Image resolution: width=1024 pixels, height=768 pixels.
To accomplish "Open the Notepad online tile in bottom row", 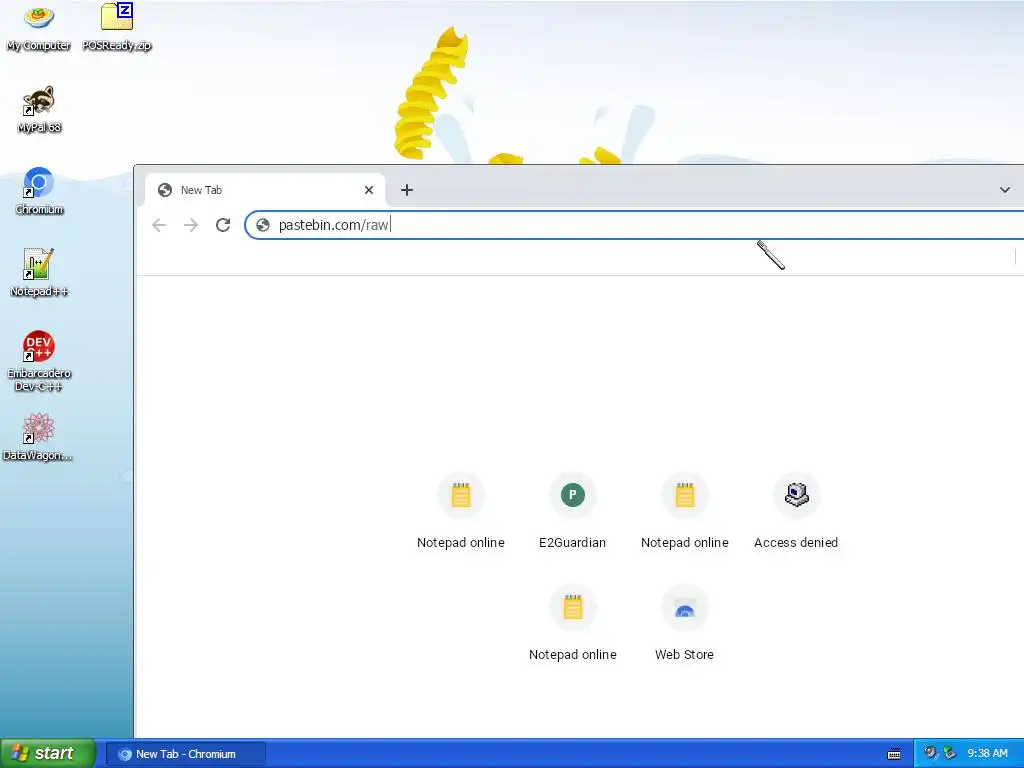I will [573, 624].
